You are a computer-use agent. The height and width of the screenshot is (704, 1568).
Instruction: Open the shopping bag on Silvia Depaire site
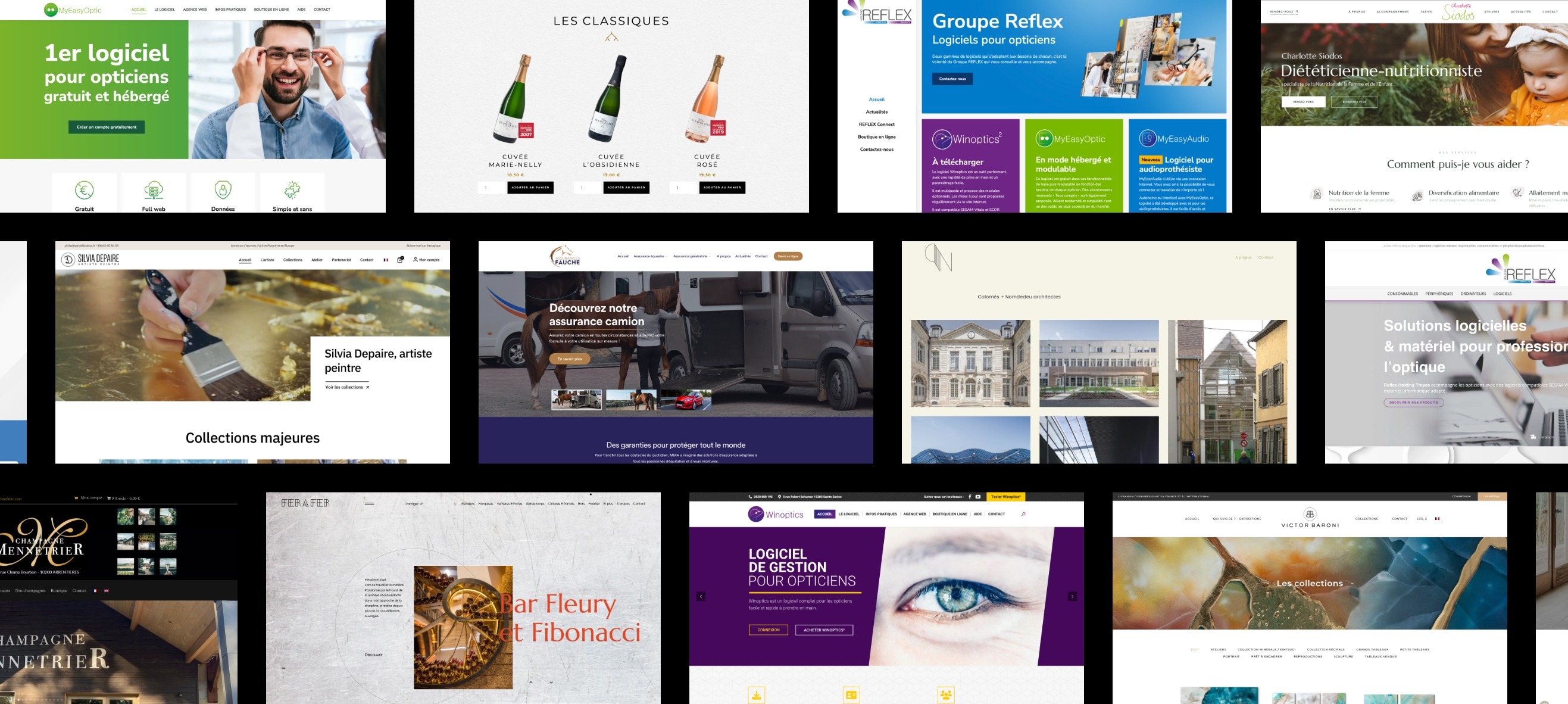(400, 260)
